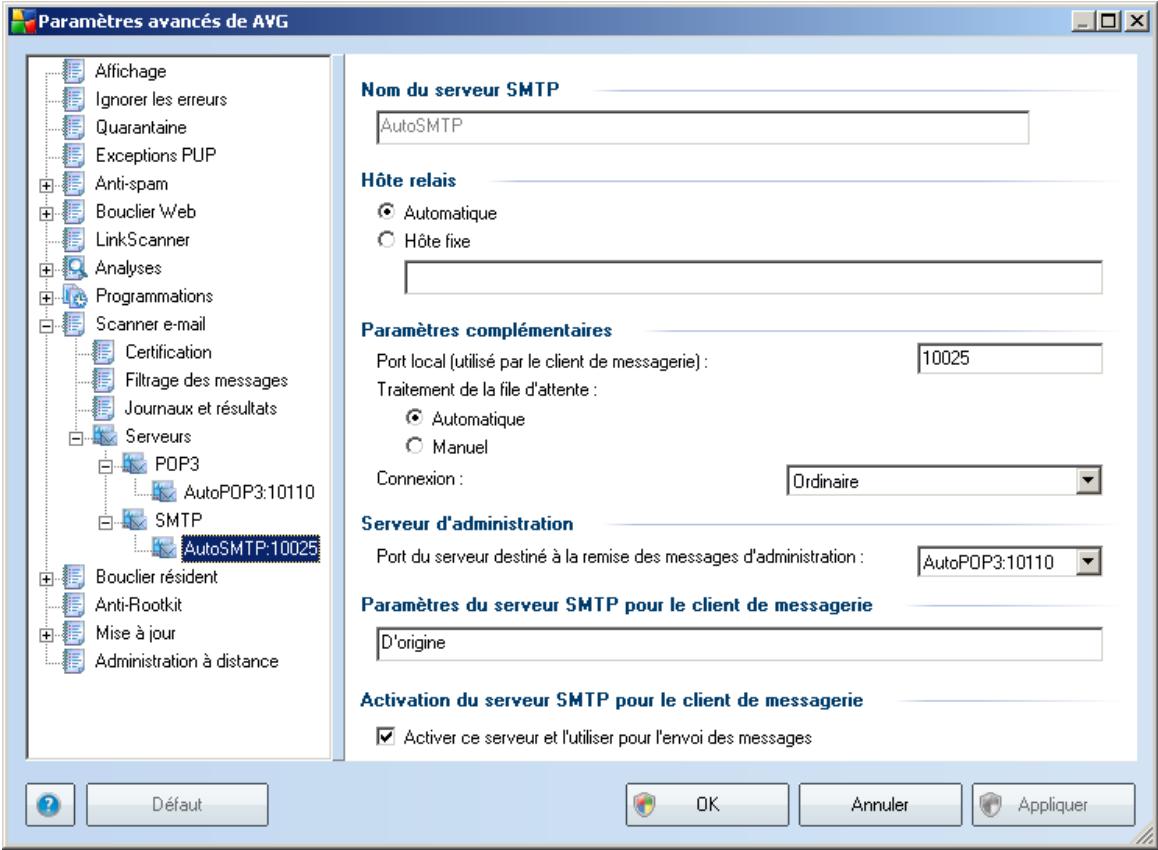
Task: Click the D'origine SMTP parameters field
Action: click(x=739, y=643)
